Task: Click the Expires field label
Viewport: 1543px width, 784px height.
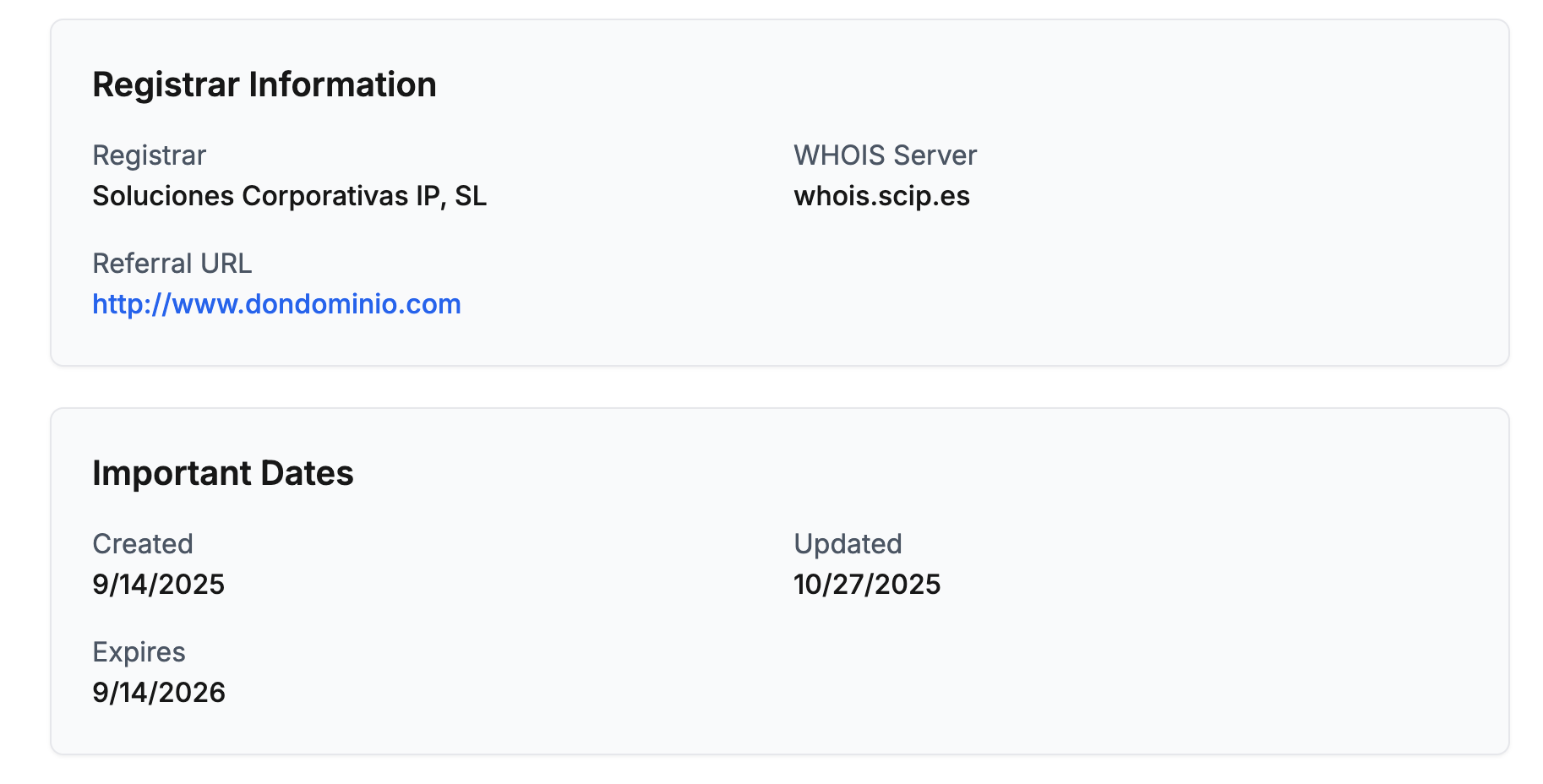Action: pyautogui.click(x=139, y=652)
